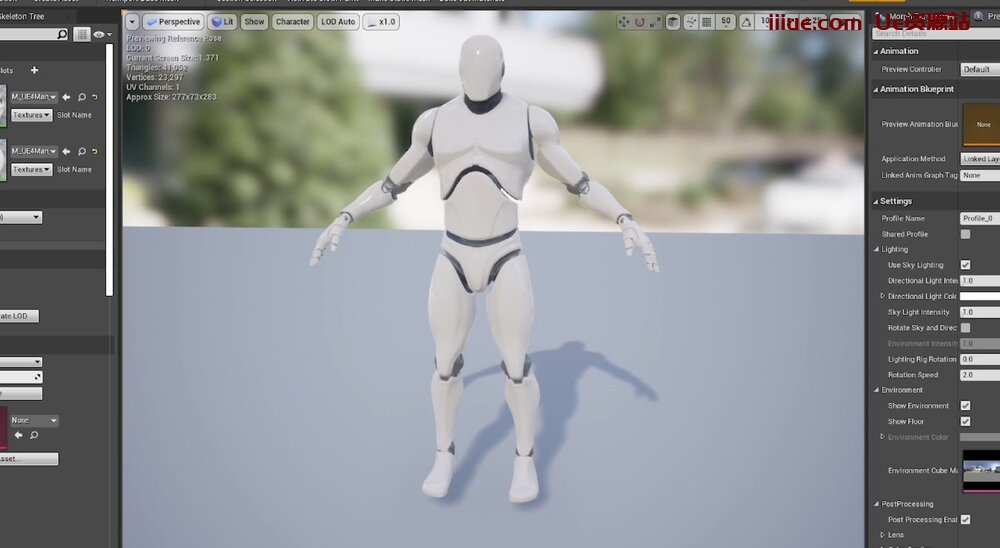Viewport: 1000px width, 548px height.
Task: Click the search magnifier in left panel
Action: [62, 35]
